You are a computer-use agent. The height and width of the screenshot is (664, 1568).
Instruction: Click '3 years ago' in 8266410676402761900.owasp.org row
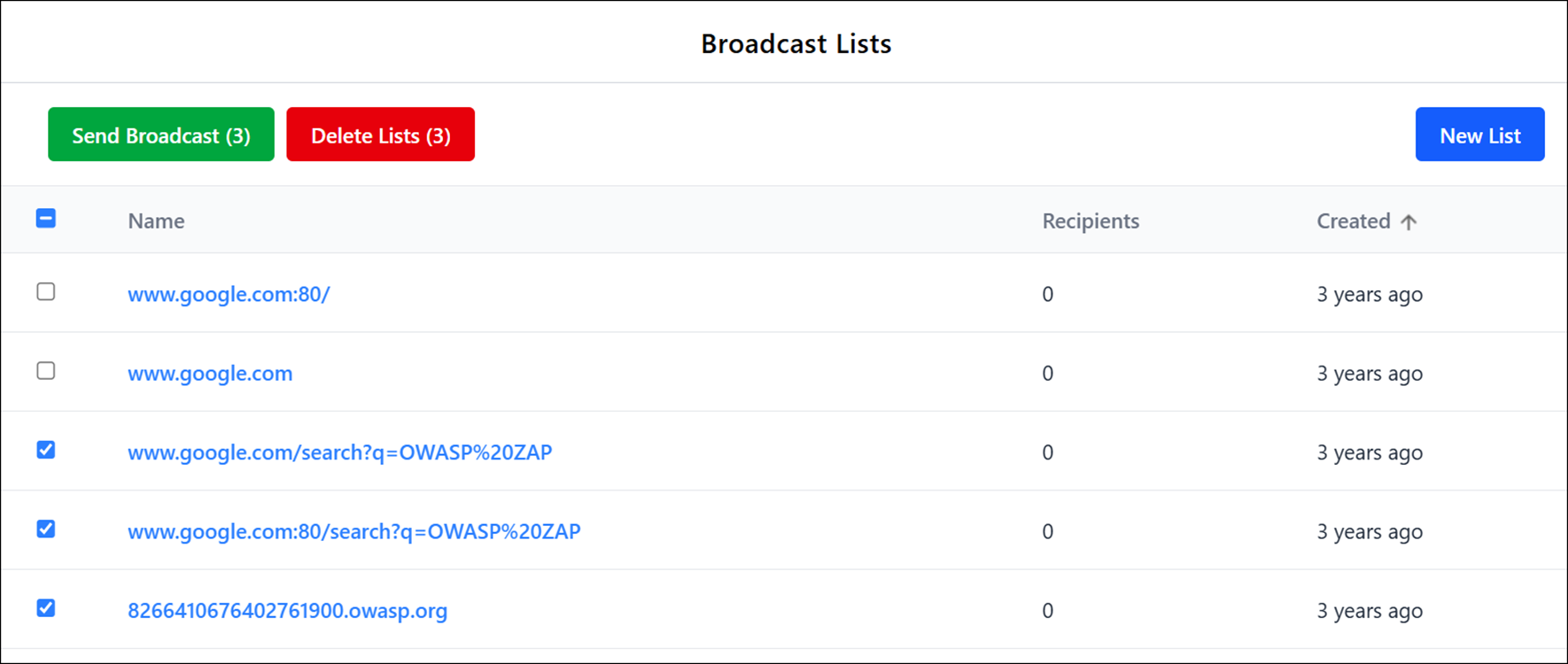[x=1370, y=611]
